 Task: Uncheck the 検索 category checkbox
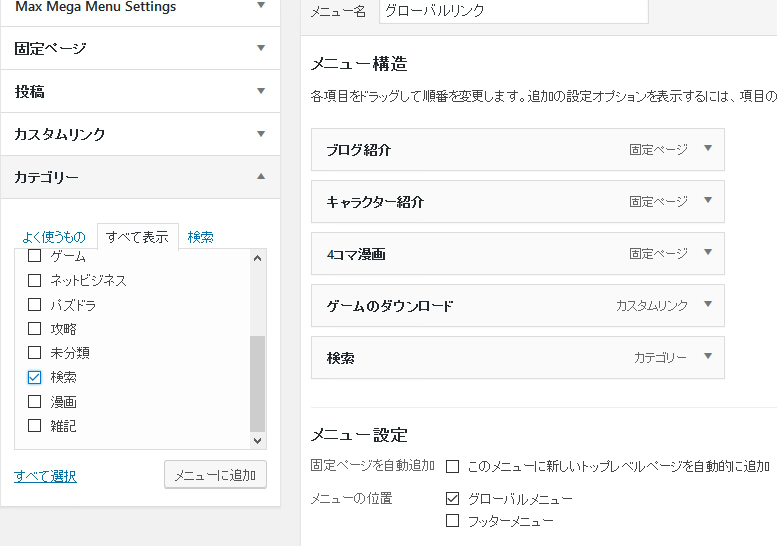tap(34, 378)
